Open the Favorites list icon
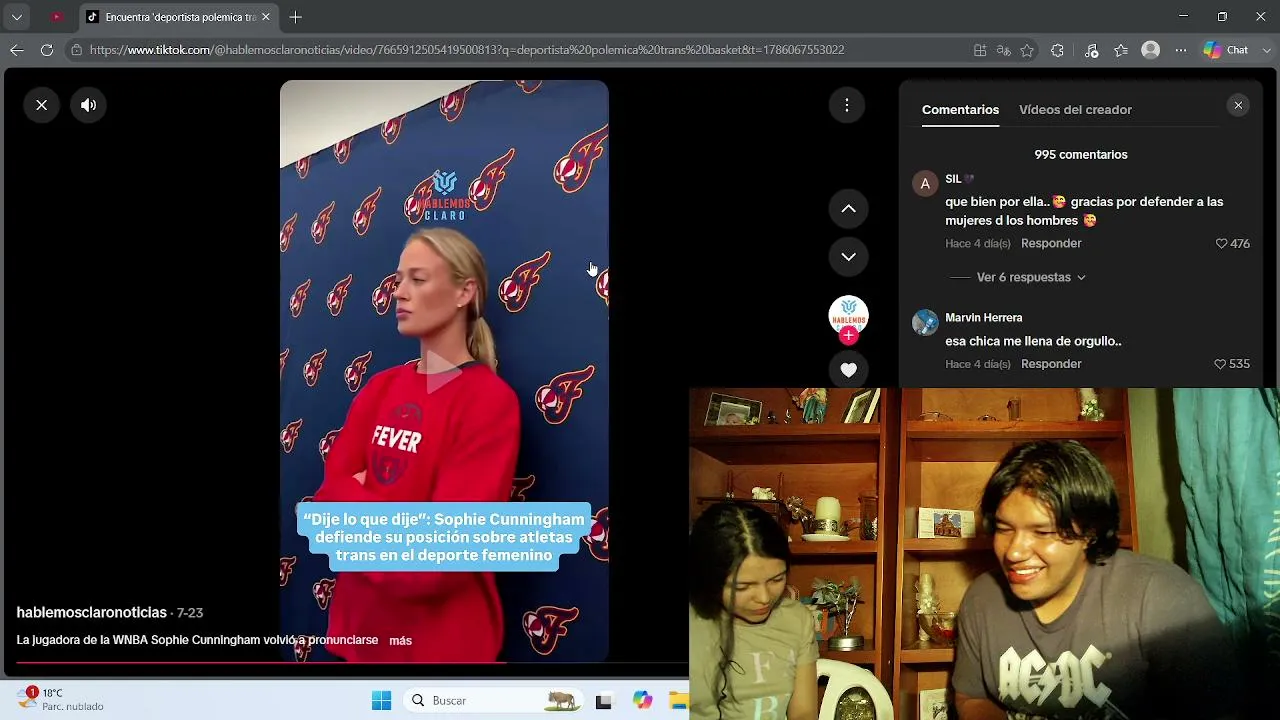This screenshot has height=720, width=1280. (1121, 50)
